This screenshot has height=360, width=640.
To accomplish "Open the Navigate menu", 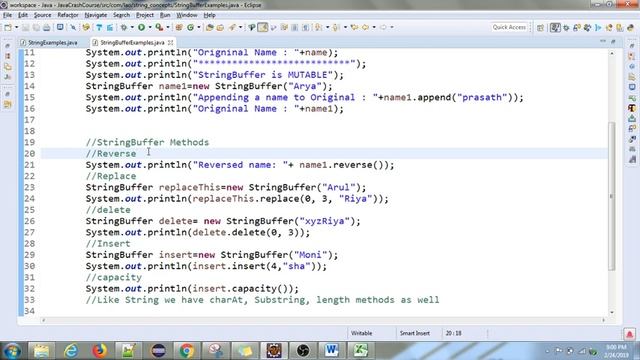I will 96,15.
